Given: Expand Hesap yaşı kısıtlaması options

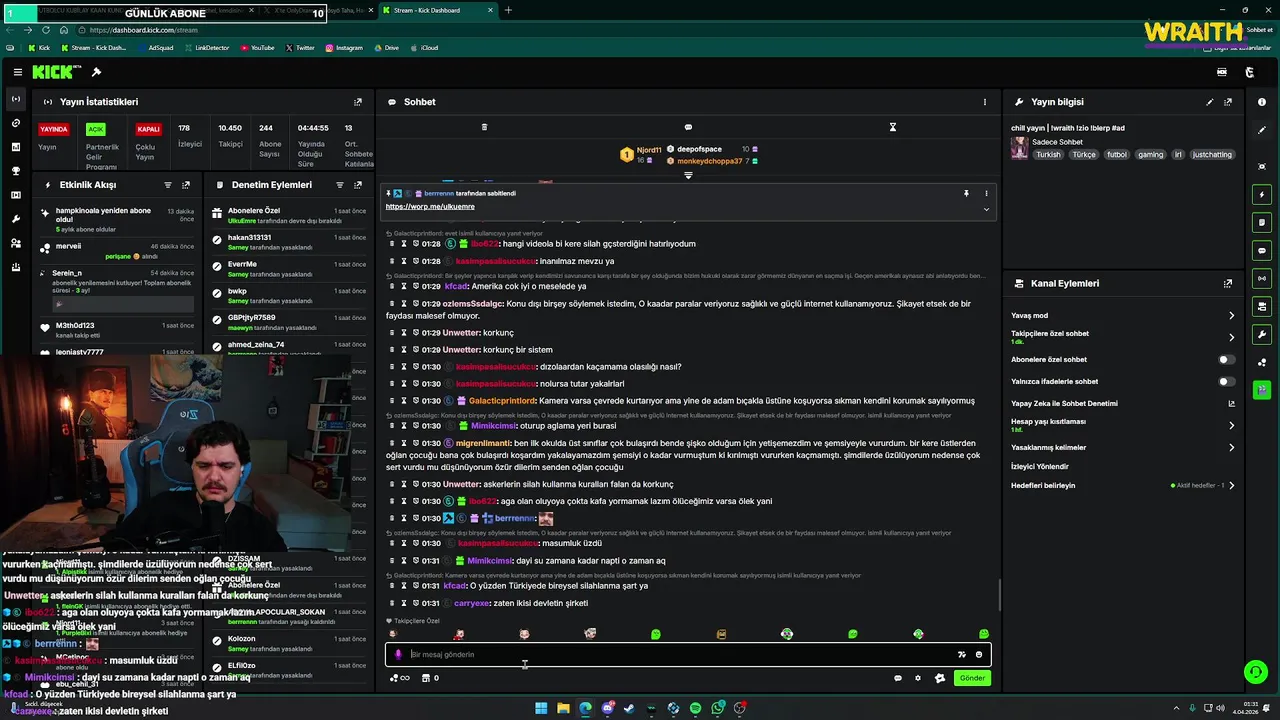Looking at the screenshot, I should coord(1232,425).
